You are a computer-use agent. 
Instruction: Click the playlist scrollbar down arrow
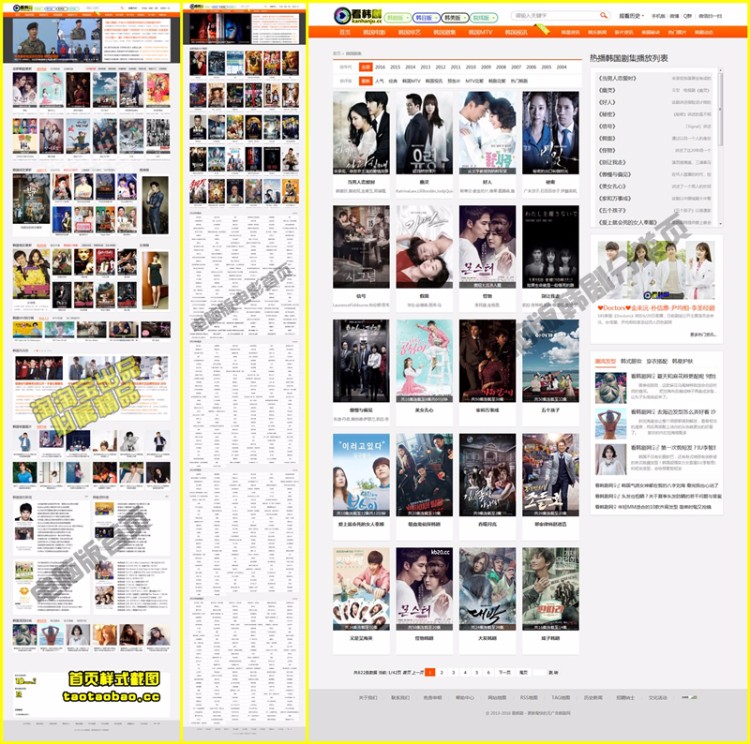click(x=720, y=223)
